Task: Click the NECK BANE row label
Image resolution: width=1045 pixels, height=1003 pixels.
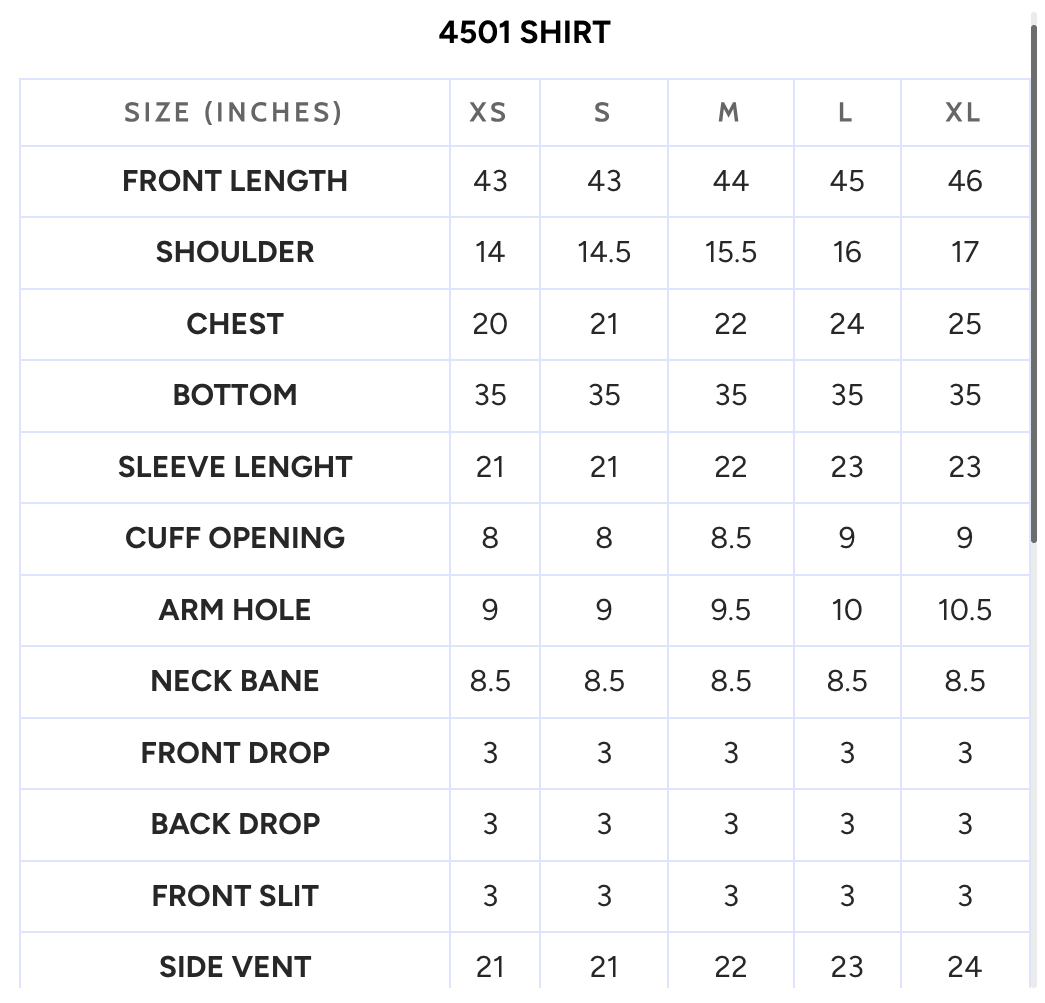Action: [235, 681]
